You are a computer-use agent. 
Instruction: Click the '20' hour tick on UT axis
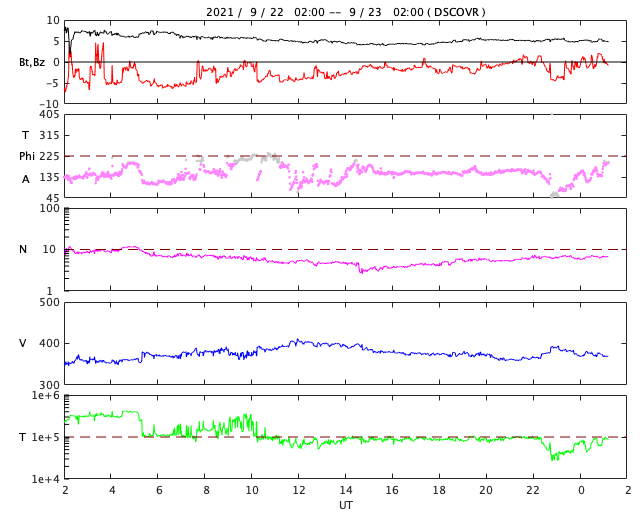click(486, 490)
